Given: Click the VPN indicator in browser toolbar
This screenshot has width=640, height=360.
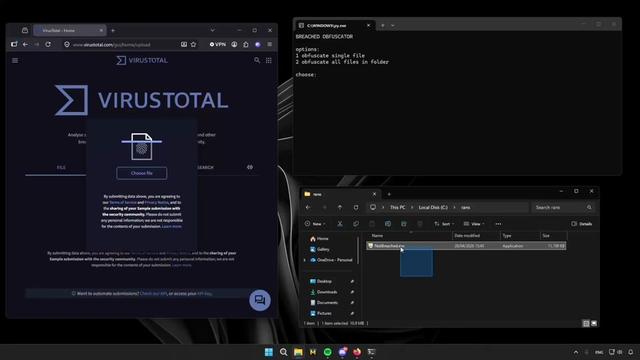Looking at the screenshot, I should pyautogui.click(x=218, y=44).
